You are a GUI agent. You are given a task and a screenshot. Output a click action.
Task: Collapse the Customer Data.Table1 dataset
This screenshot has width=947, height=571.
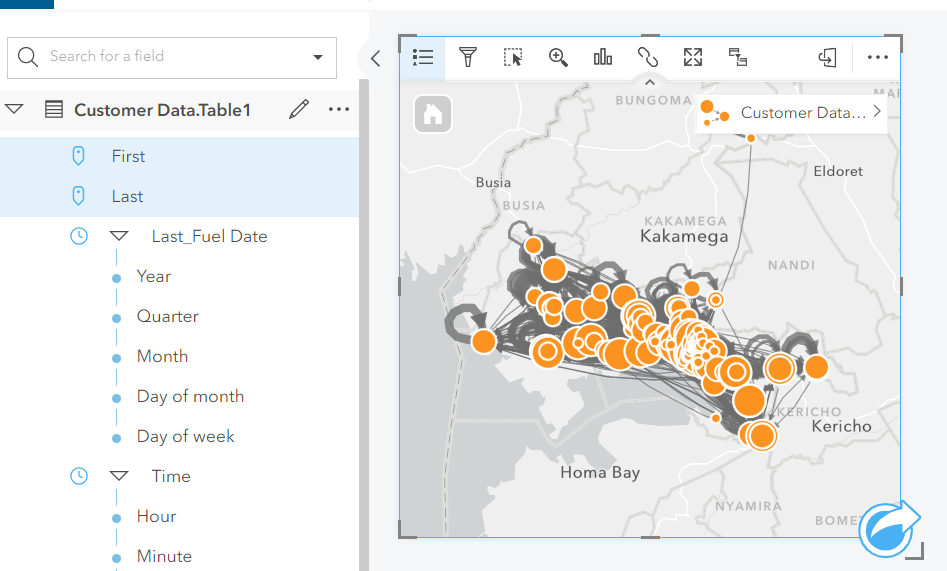pyautogui.click(x=14, y=110)
